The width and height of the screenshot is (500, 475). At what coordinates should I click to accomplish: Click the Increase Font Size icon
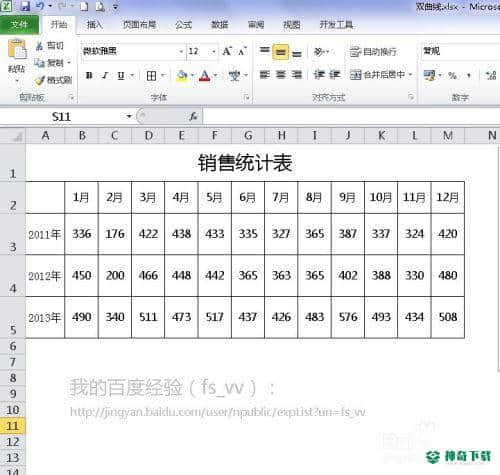click(x=227, y=51)
